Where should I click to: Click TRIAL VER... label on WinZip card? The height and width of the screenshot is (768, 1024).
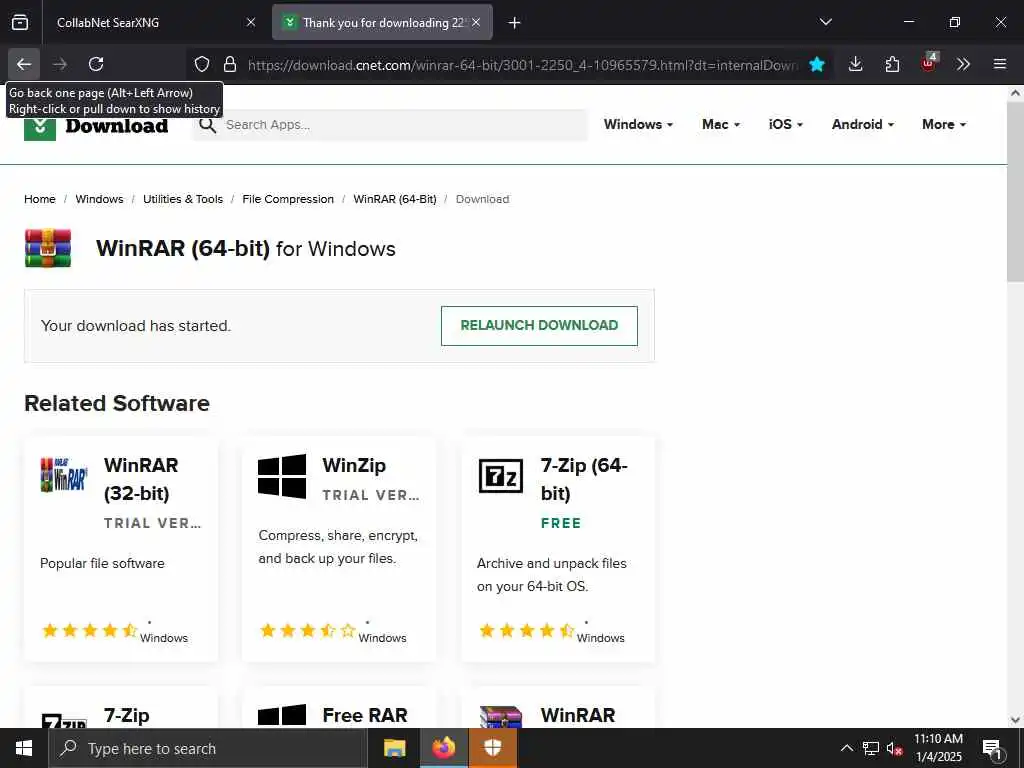(371, 495)
